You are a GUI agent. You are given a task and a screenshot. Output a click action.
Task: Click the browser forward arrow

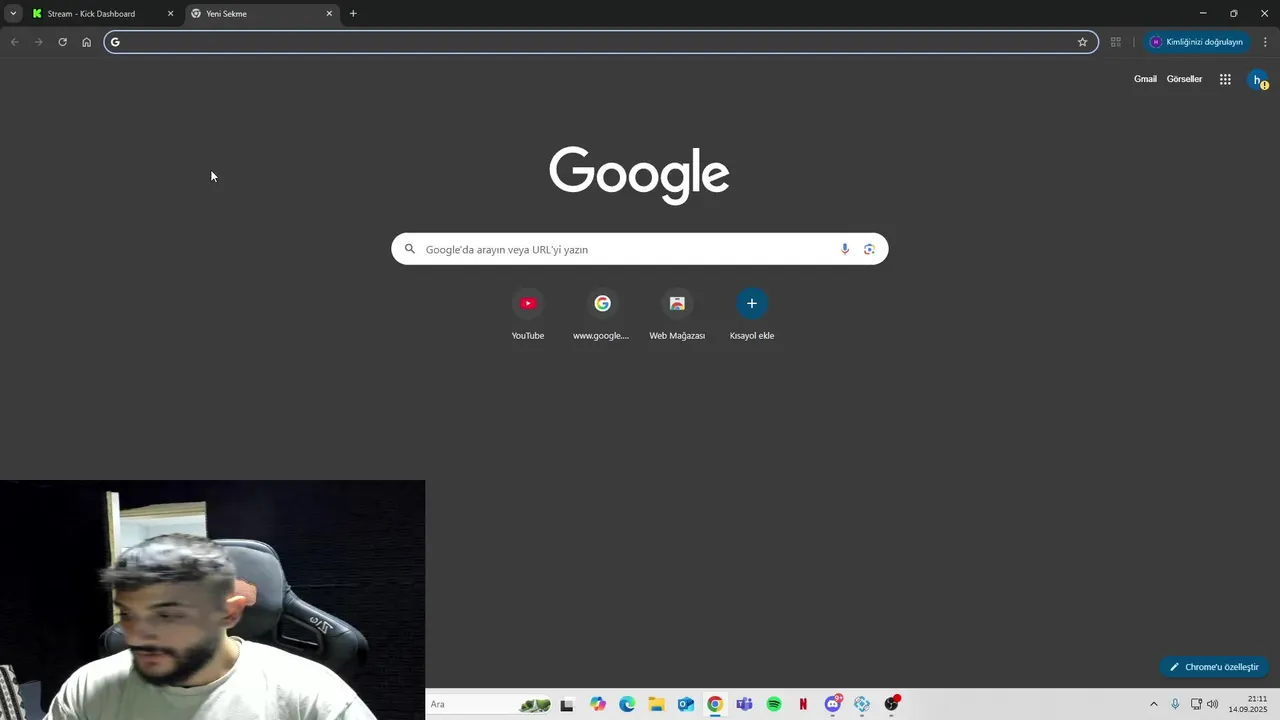[38, 42]
